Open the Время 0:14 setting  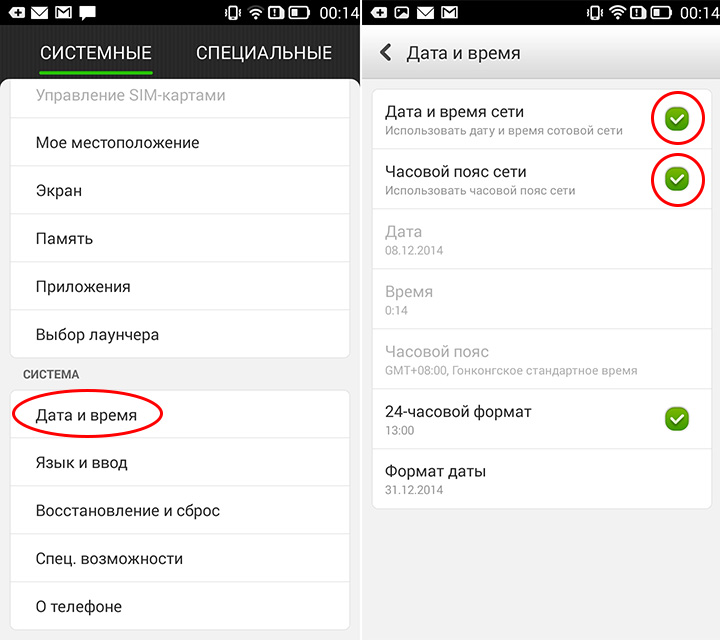tap(541, 299)
